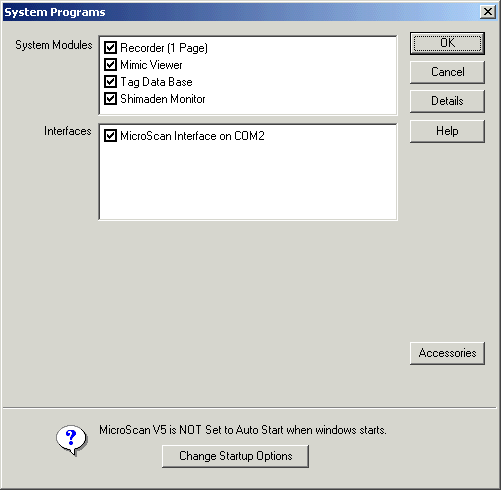Close the System Programs dialog with X

click(x=487, y=12)
